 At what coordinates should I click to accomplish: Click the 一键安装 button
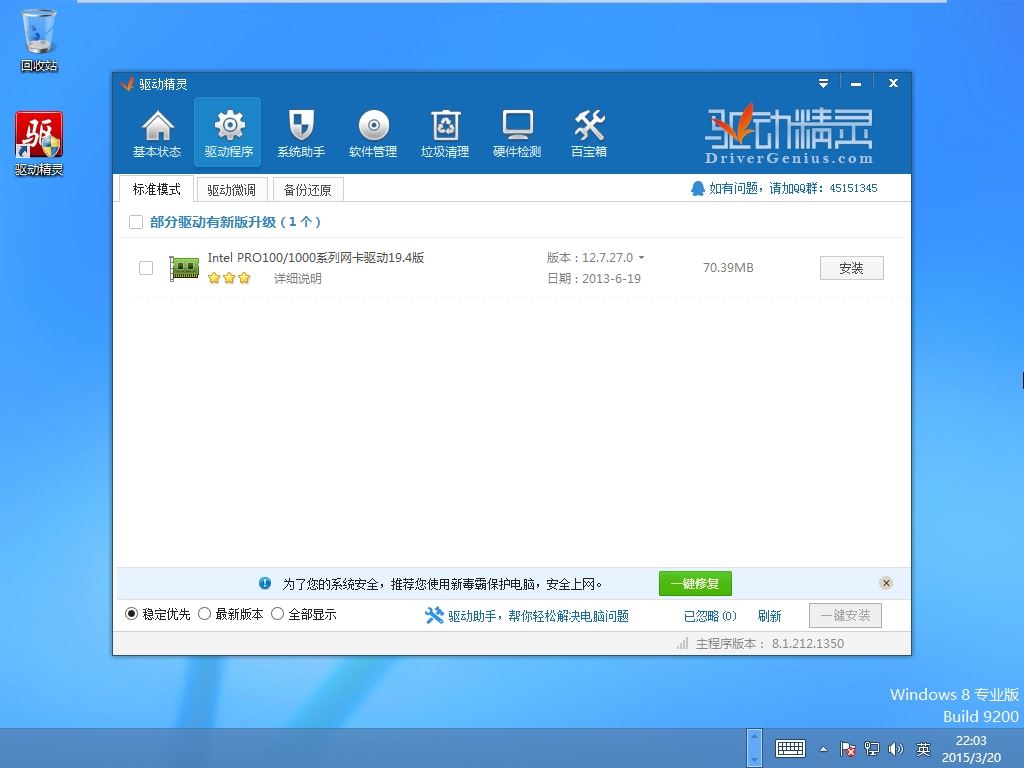845,615
